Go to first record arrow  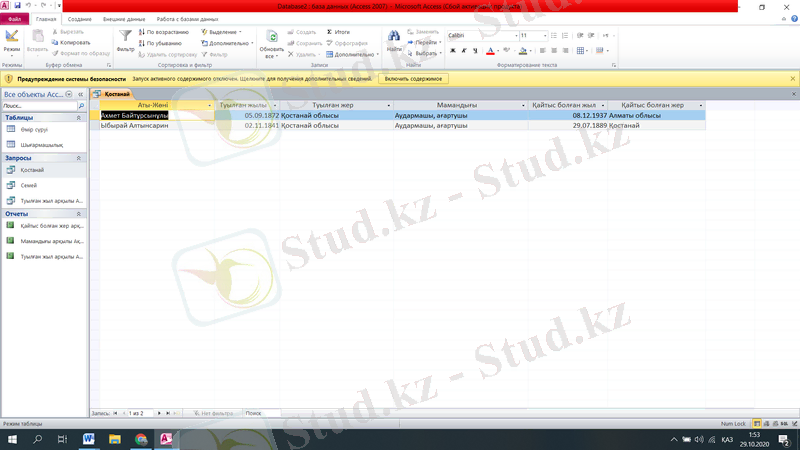115,413
